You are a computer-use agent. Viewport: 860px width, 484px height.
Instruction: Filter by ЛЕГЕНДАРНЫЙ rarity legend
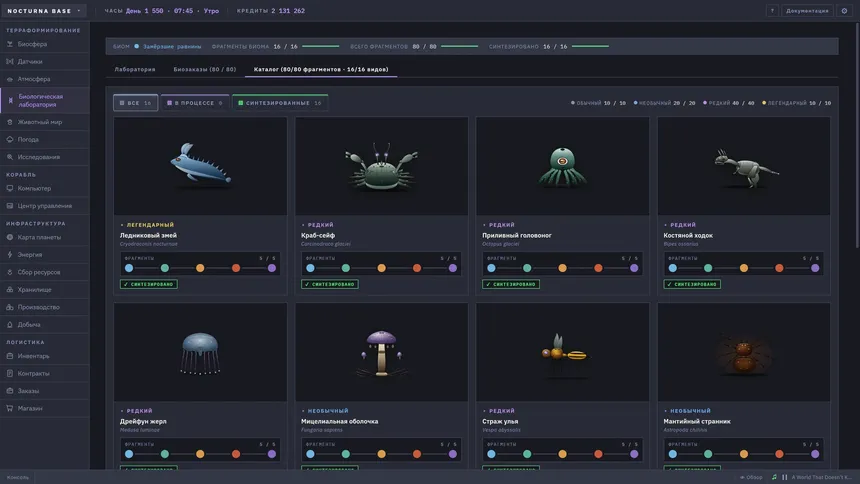click(796, 103)
